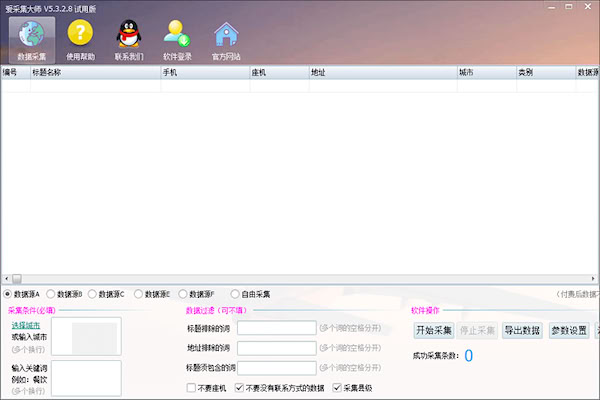600x400 pixels.
Task: Open 使用帮助 question mark icon
Action: [80, 40]
